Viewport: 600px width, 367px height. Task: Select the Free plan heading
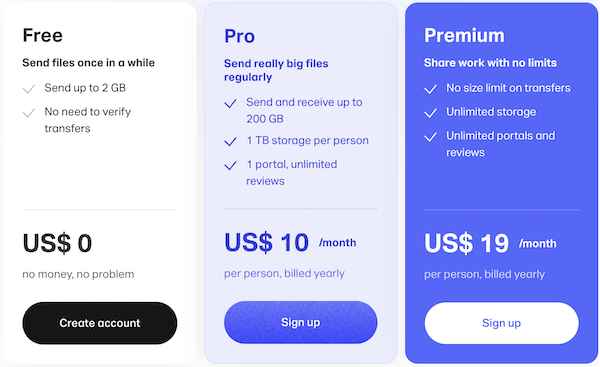point(42,35)
